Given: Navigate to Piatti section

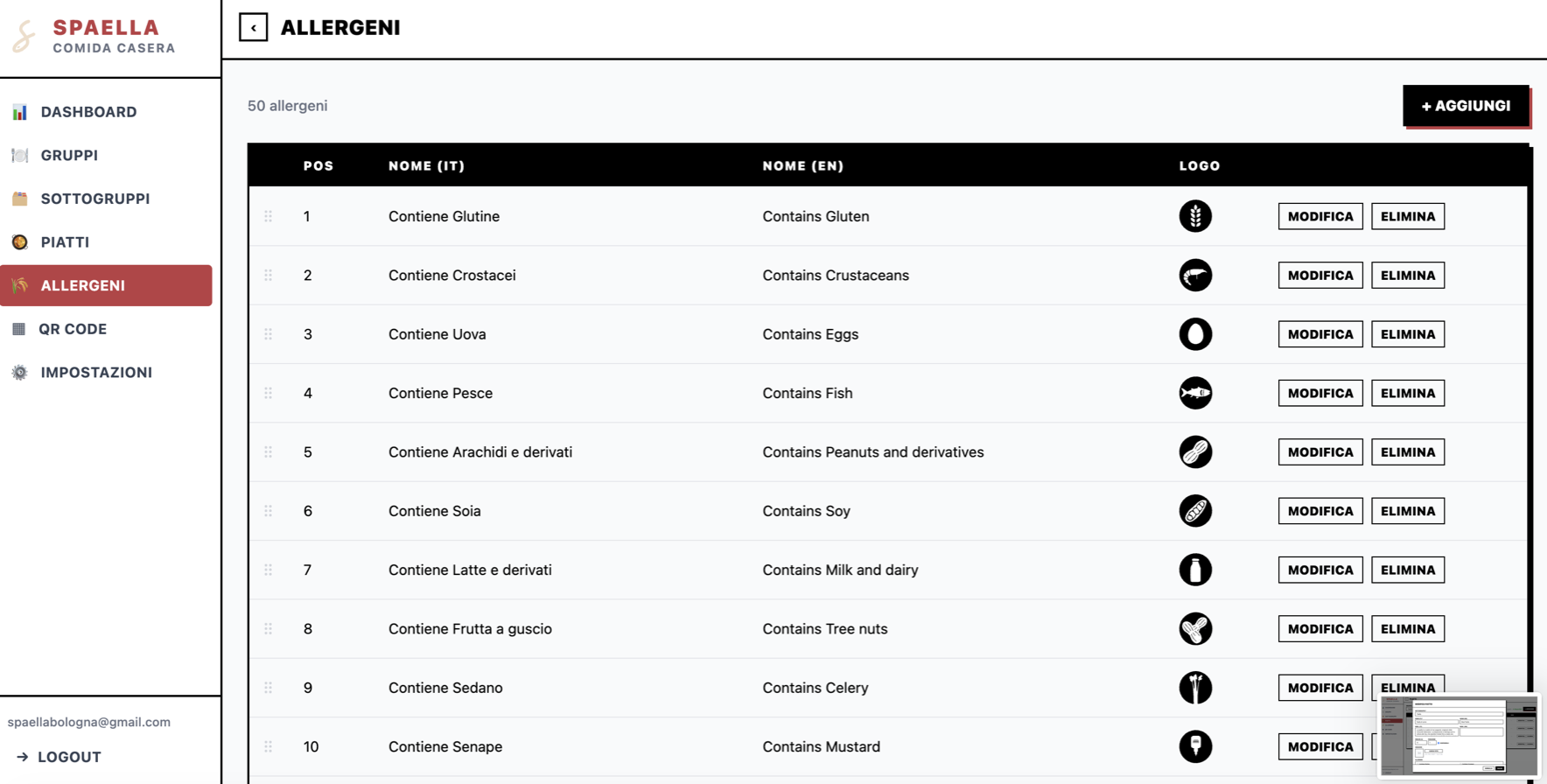Looking at the screenshot, I should point(106,241).
